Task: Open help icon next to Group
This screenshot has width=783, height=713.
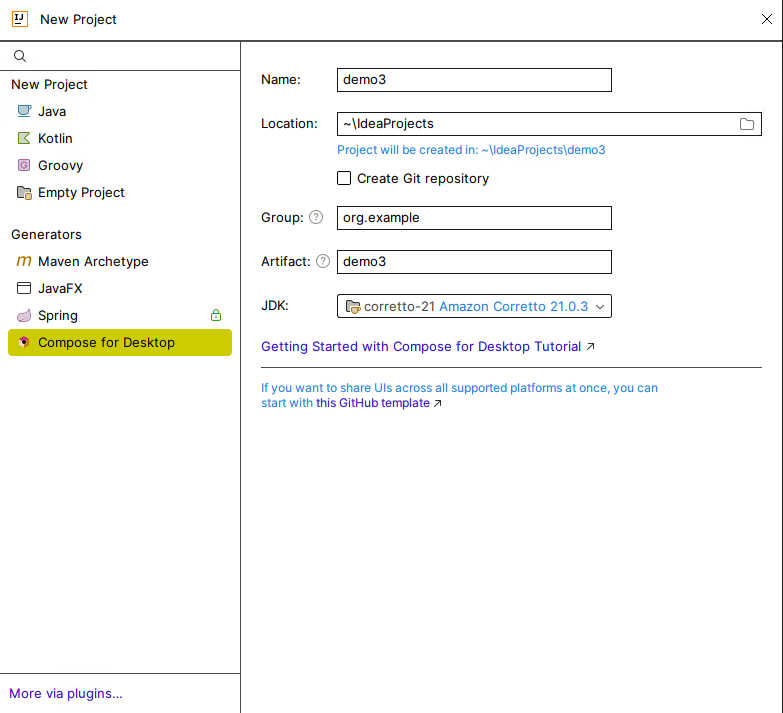Action: coord(316,217)
